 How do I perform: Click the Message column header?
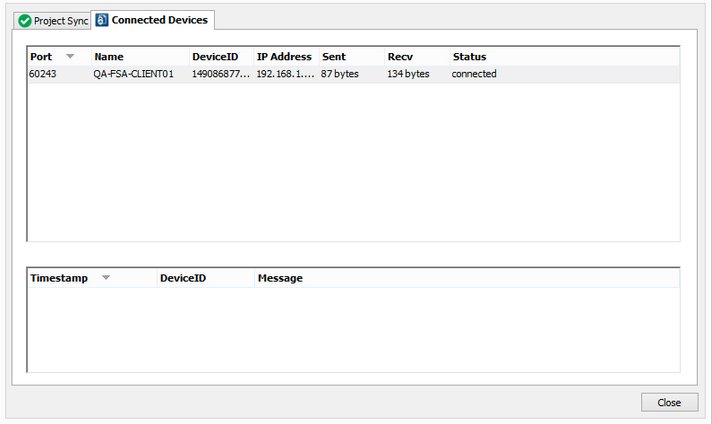coord(280,278)
